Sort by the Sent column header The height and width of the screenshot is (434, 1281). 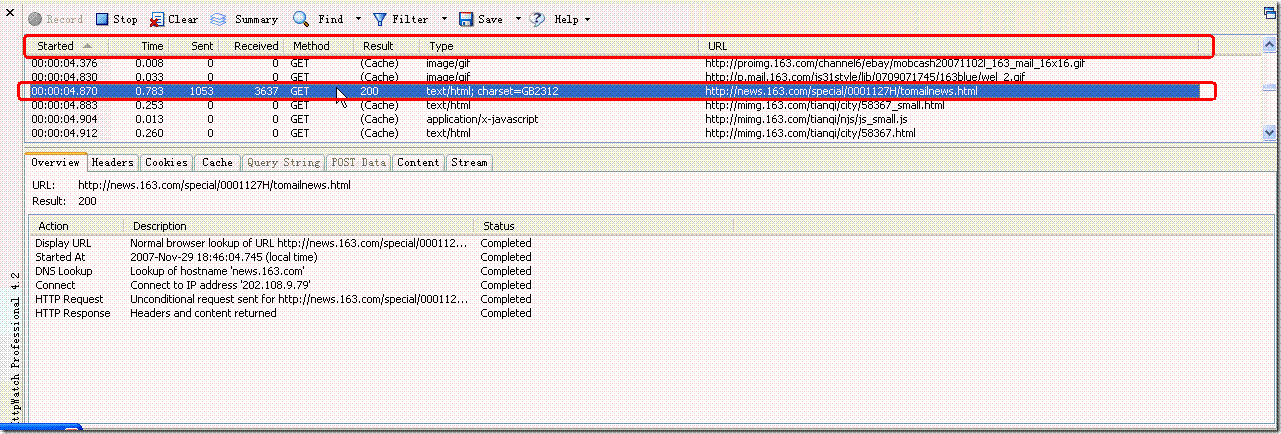pyautogui.click(x=192, y=46)
